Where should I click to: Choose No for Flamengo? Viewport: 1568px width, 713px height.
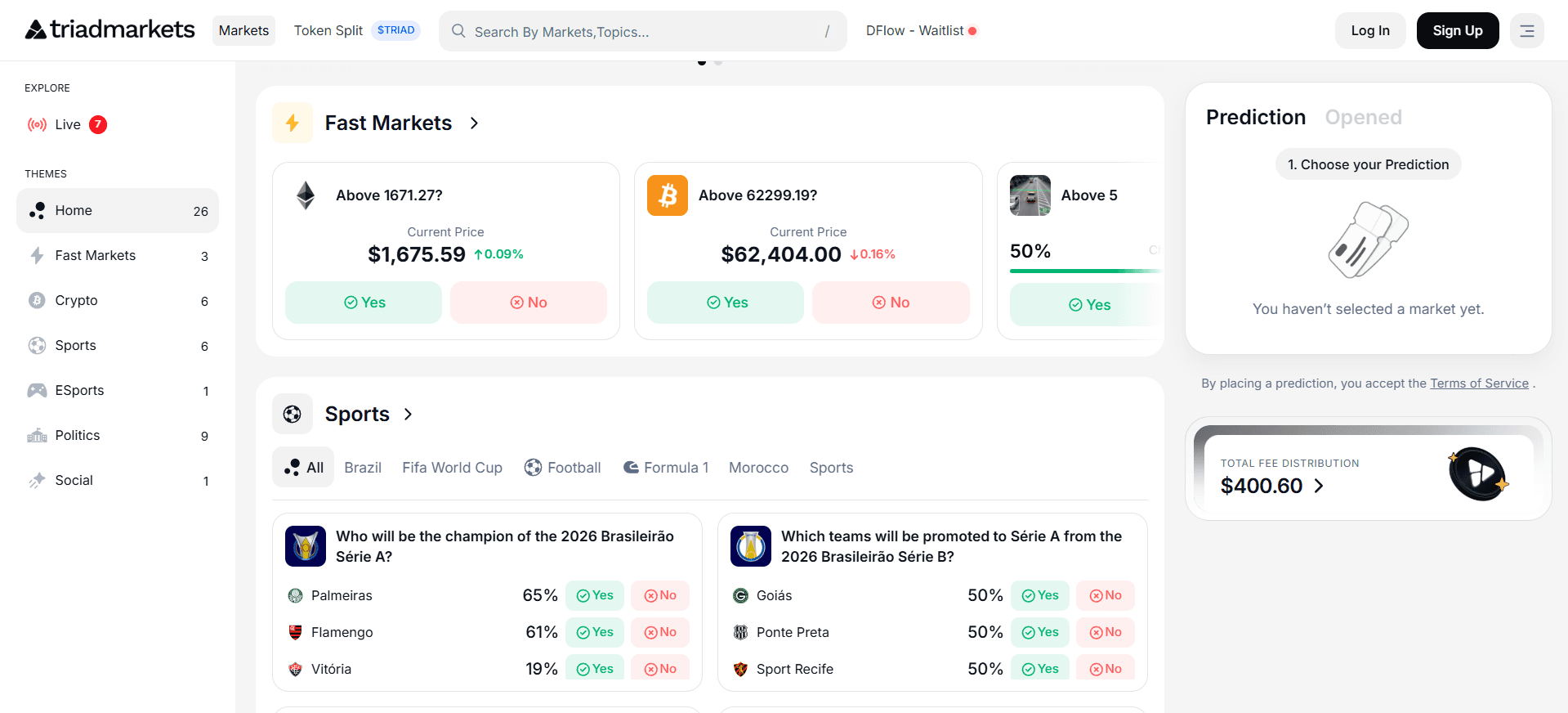tap(660, 632)
